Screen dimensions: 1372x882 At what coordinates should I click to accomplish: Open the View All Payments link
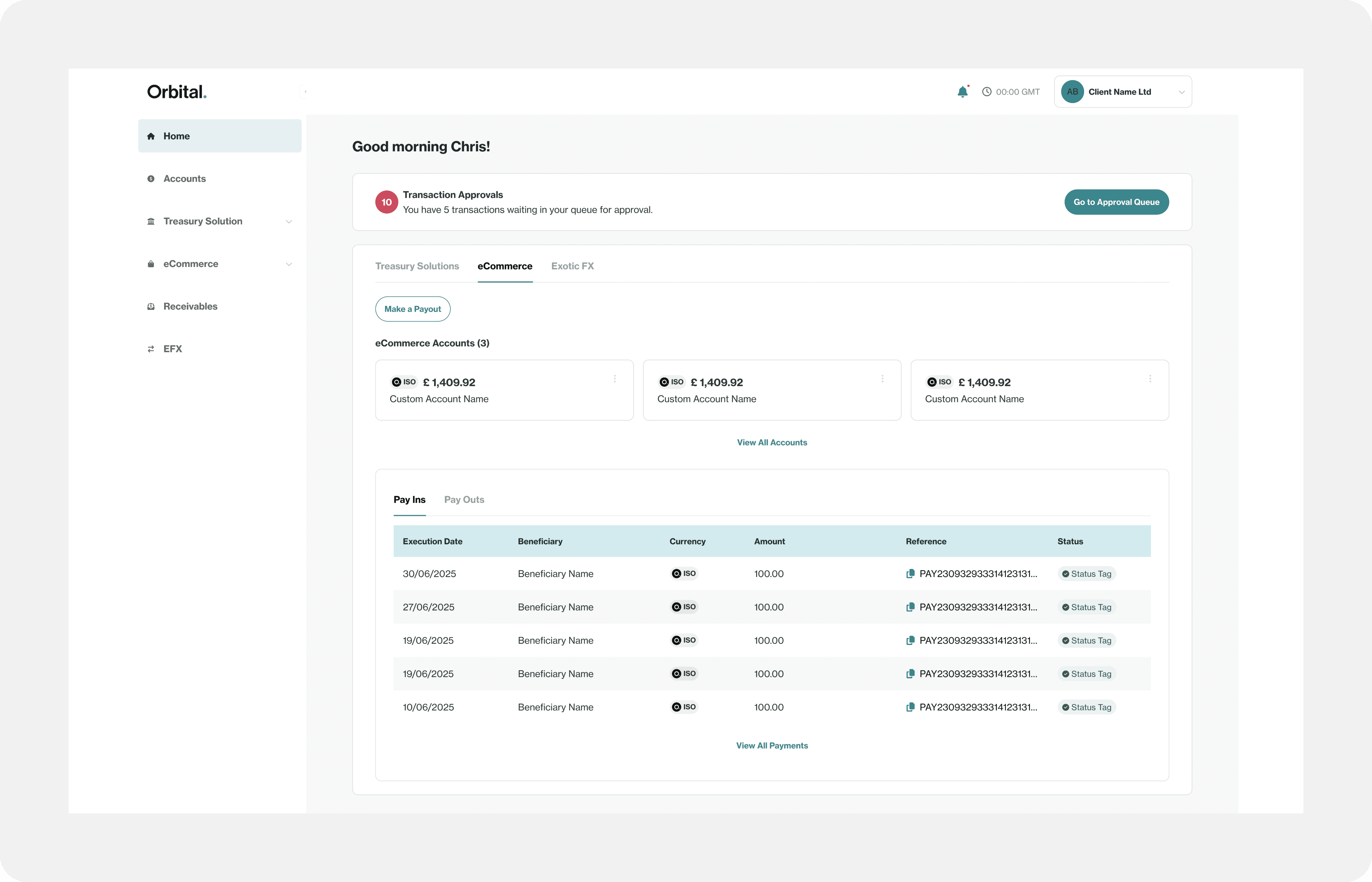click(x=771, y=745)
